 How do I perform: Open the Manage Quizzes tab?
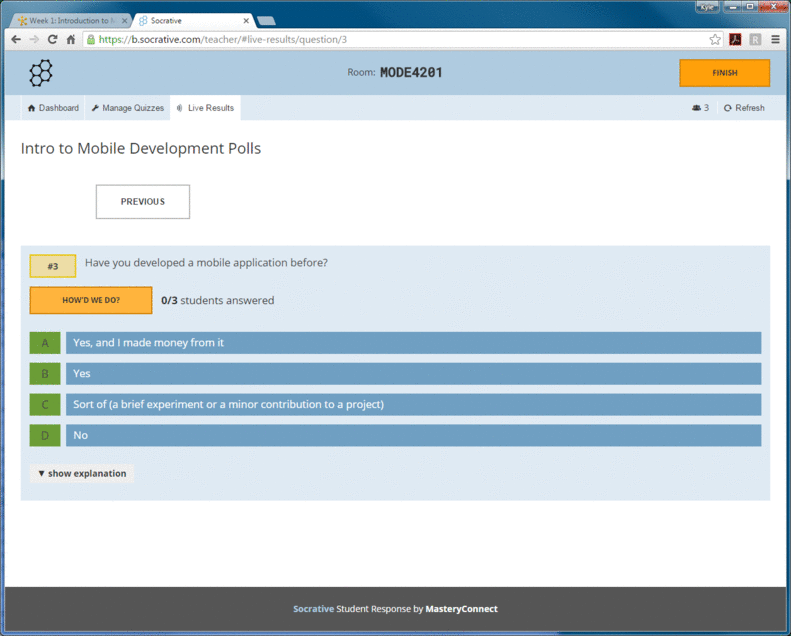point(128,108)
